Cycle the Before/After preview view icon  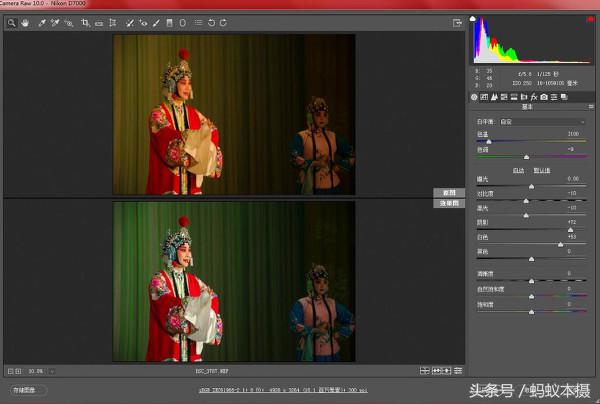coord(425,371)
